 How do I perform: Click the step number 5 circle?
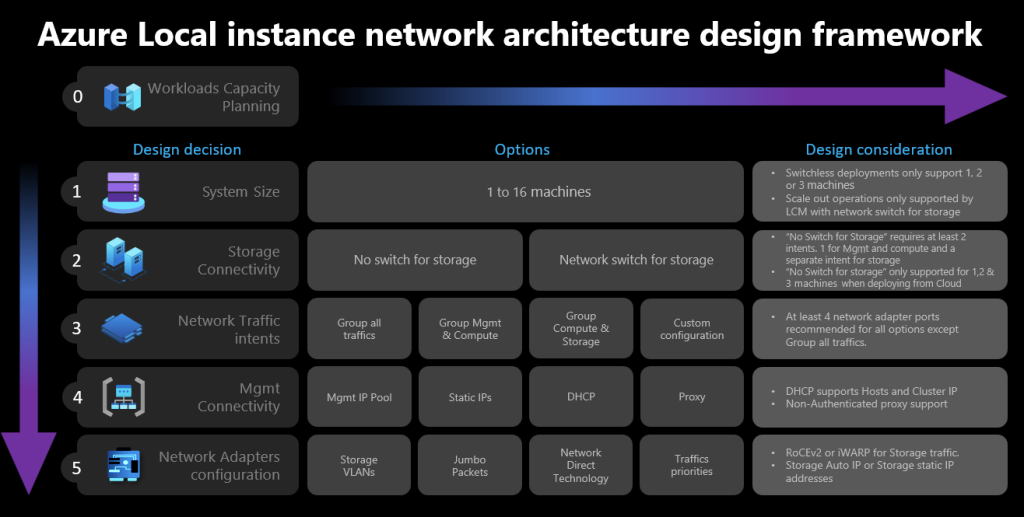tap(77, 467)
